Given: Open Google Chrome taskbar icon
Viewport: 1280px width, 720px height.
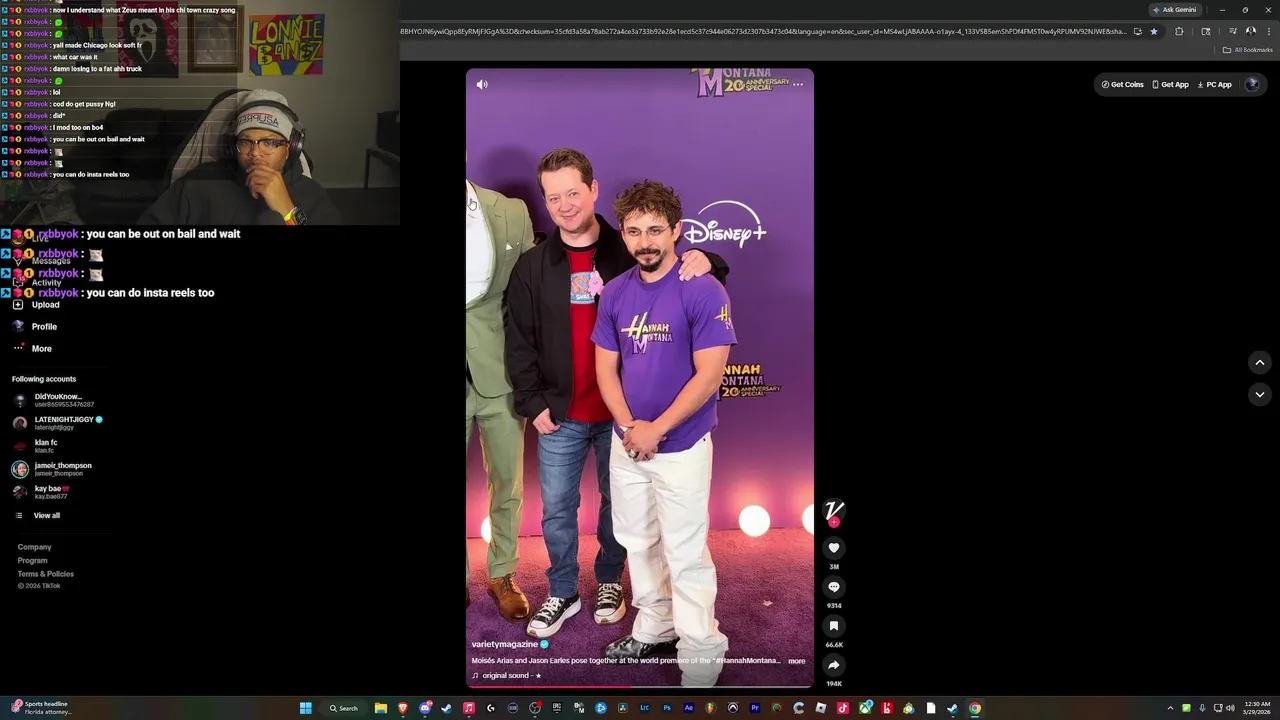Looking at the screenshot, I should point(975,708).
